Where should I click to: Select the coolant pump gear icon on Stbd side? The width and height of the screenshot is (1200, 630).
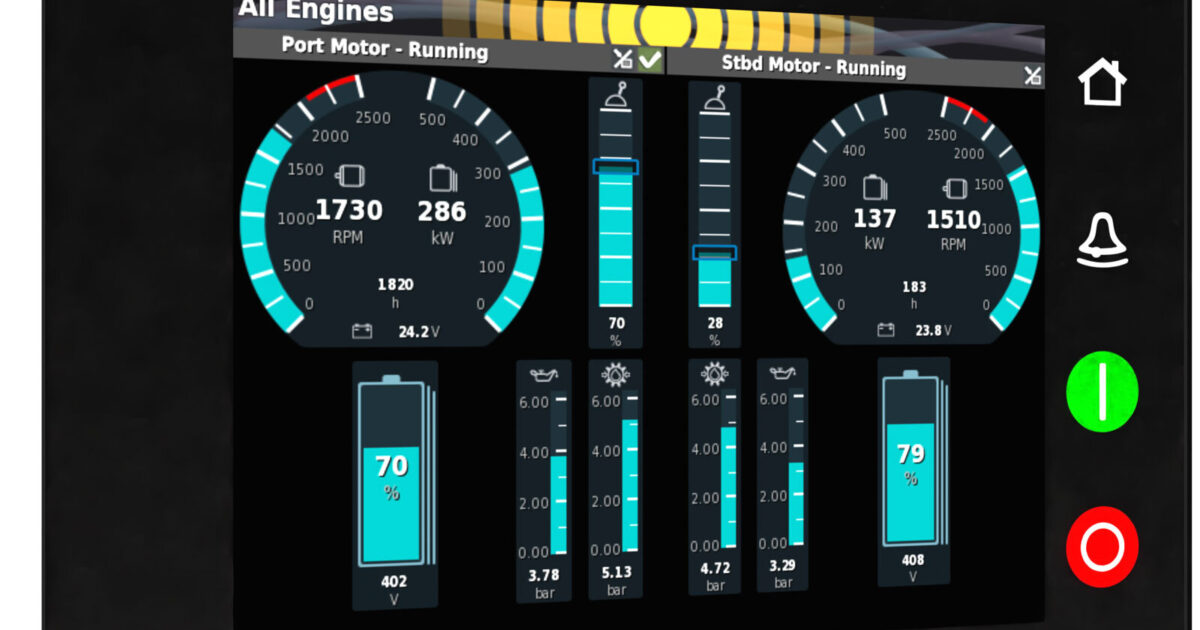[714, 371]
